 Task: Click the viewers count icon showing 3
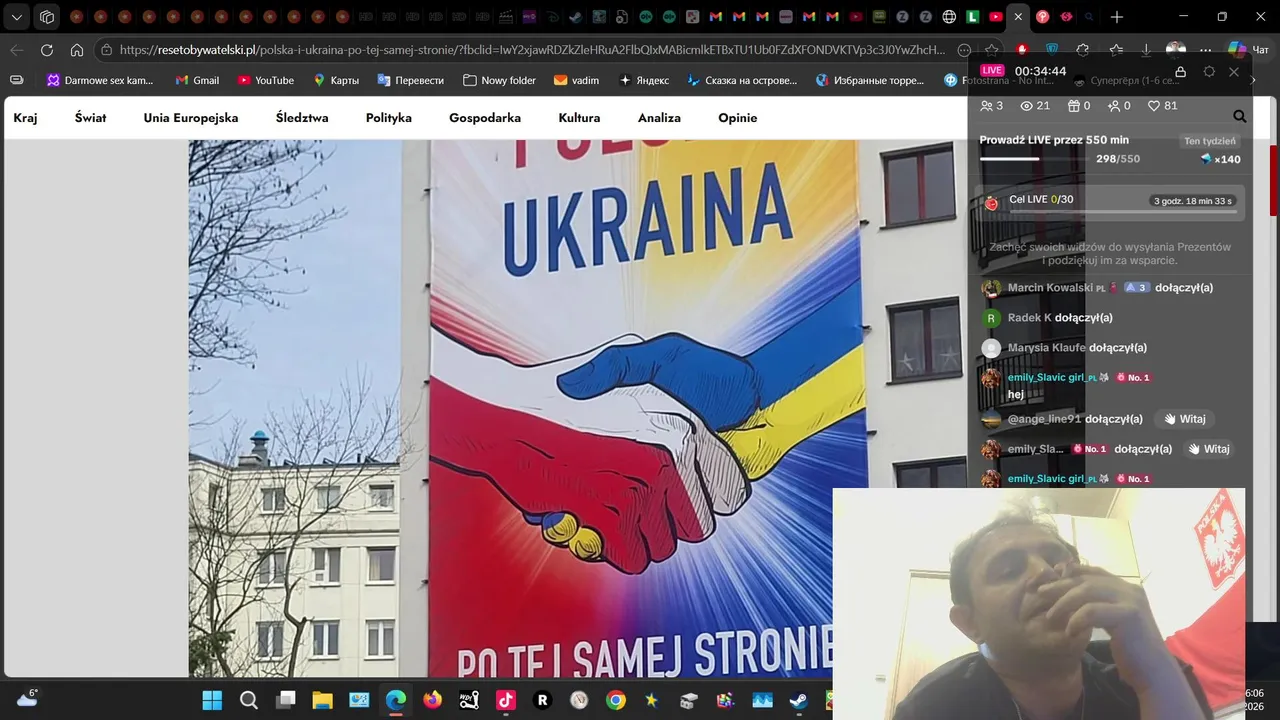[x=992, y=106]
